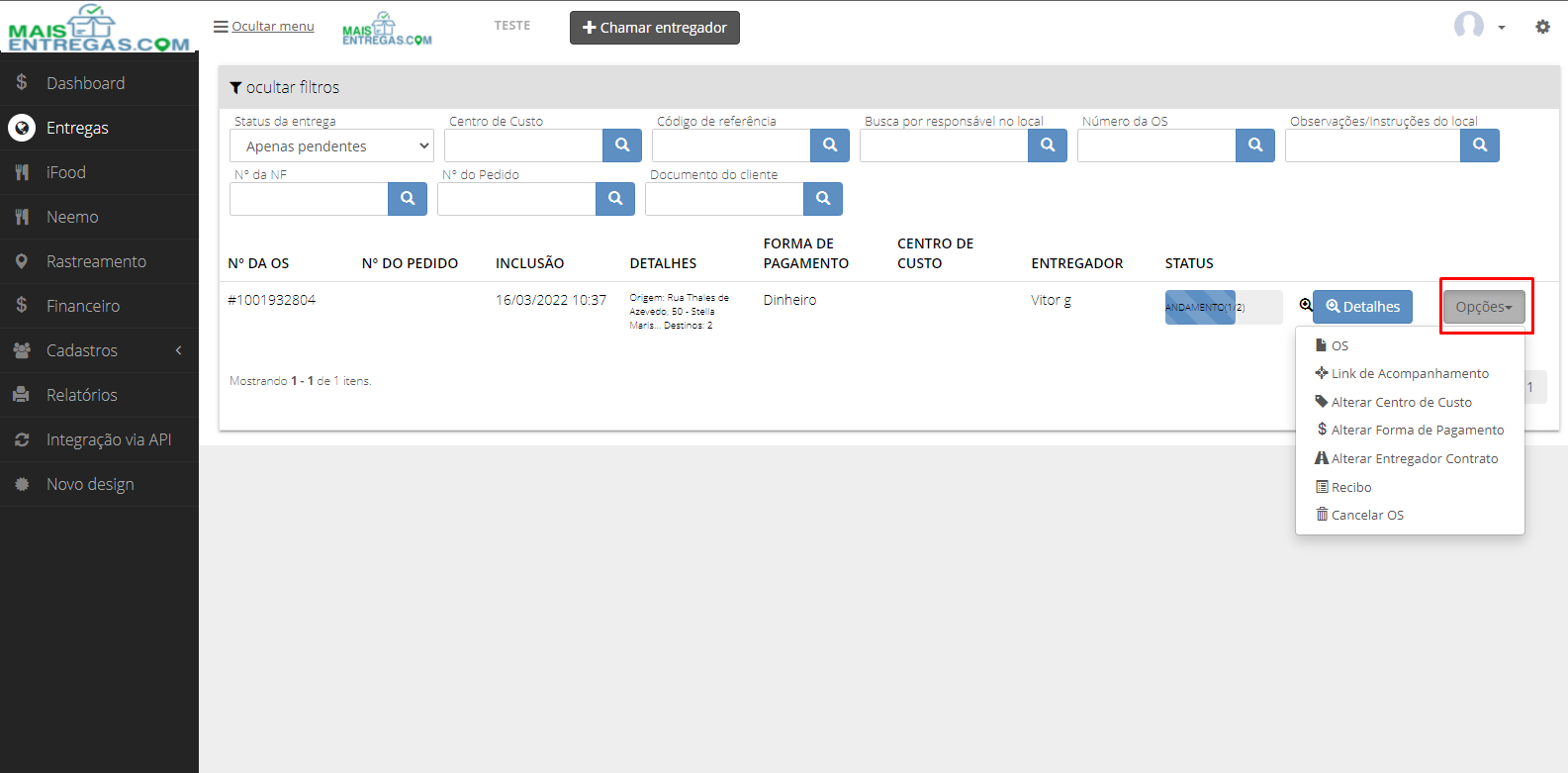Click Ocultar menu link
The width and height of the screenshot is (1568, 773).
[264, 26]
